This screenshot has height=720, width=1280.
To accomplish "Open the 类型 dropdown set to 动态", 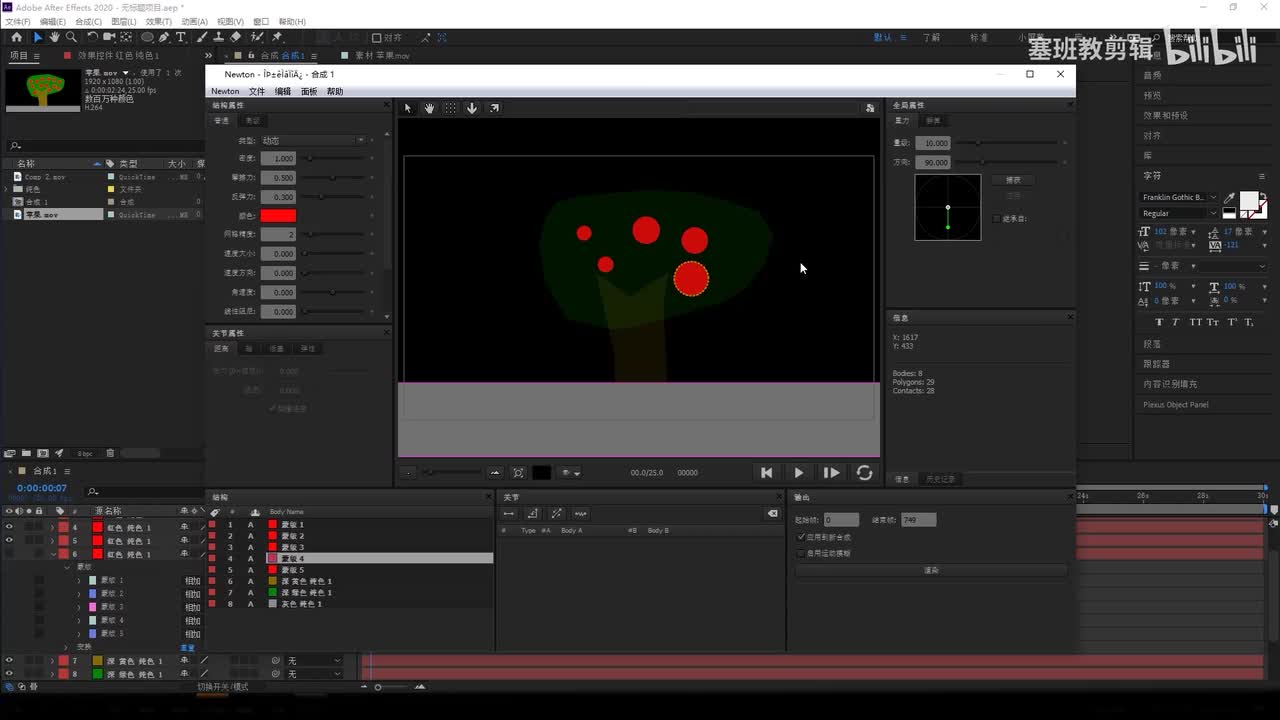I will coord(313,141).
